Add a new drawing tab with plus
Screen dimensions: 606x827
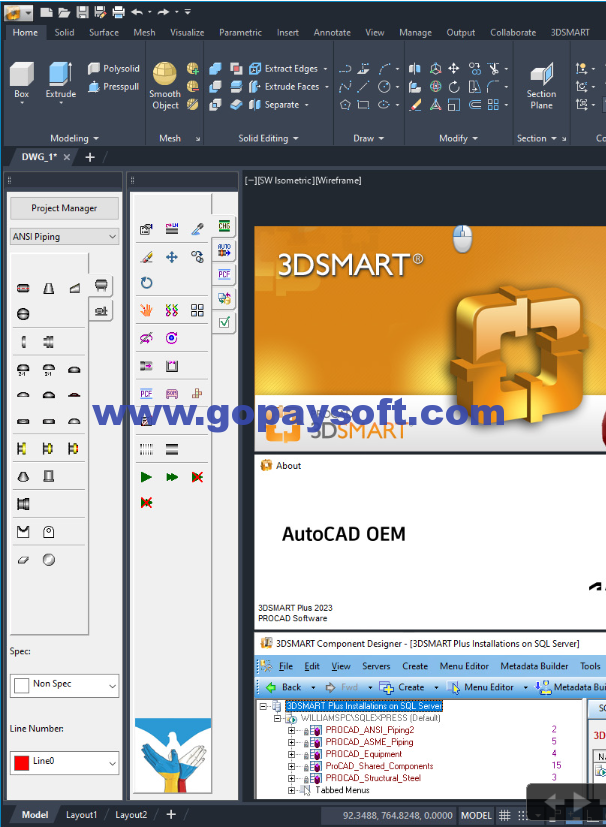[x=90, y=157]
